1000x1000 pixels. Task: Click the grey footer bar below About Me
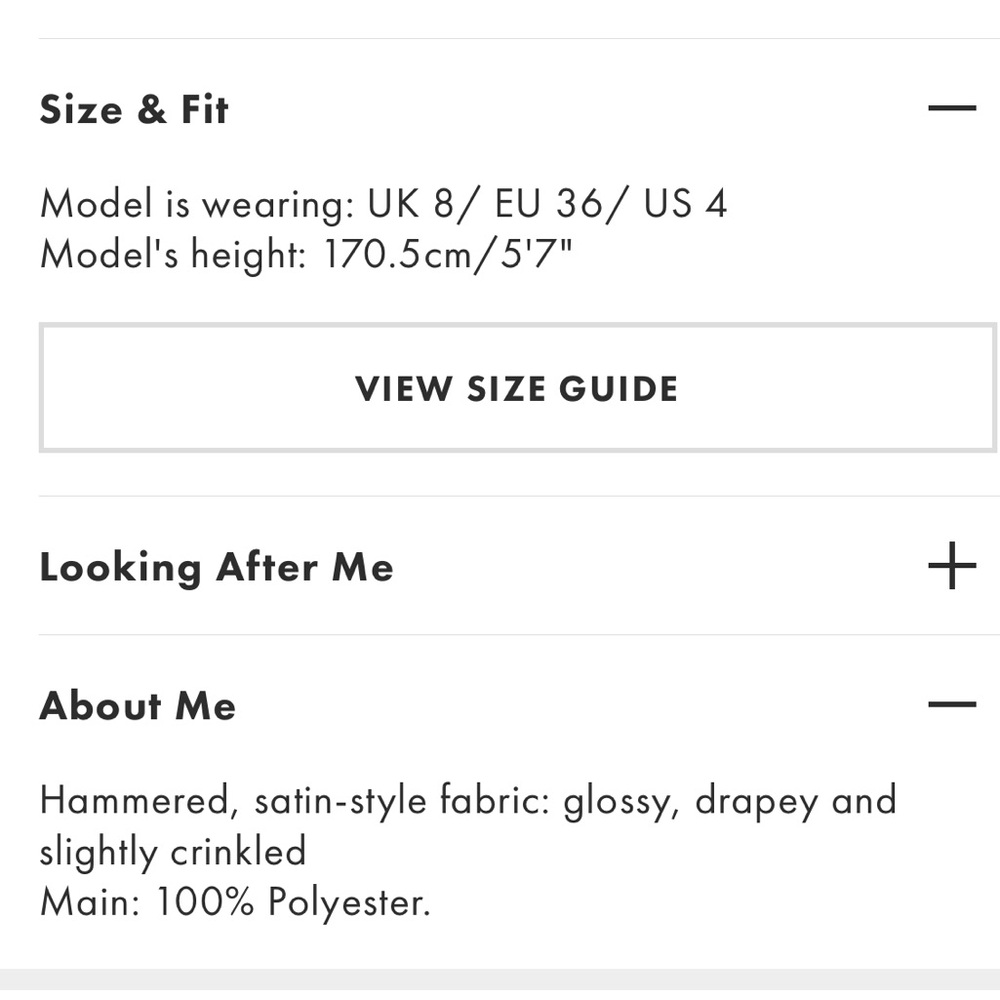click(500, 984)
